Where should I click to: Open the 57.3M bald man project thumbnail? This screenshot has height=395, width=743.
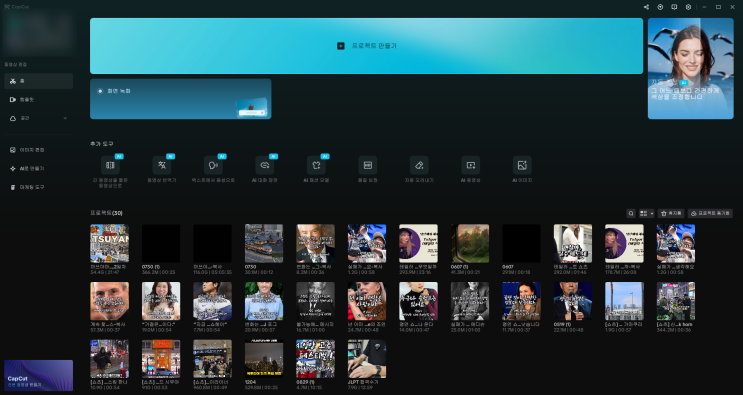click(x=109, y=301)
